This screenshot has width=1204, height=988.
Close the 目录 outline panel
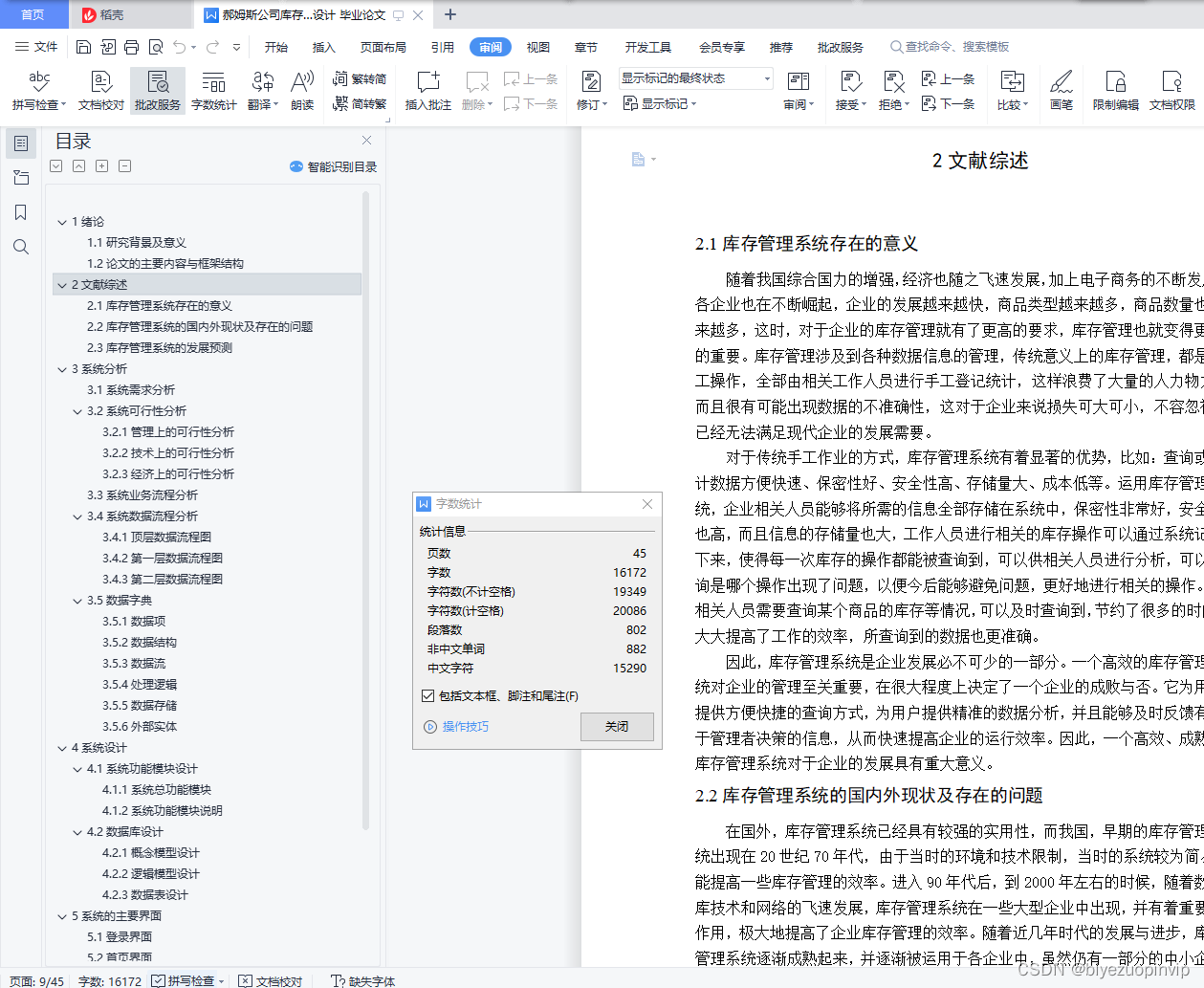(366, 140)
